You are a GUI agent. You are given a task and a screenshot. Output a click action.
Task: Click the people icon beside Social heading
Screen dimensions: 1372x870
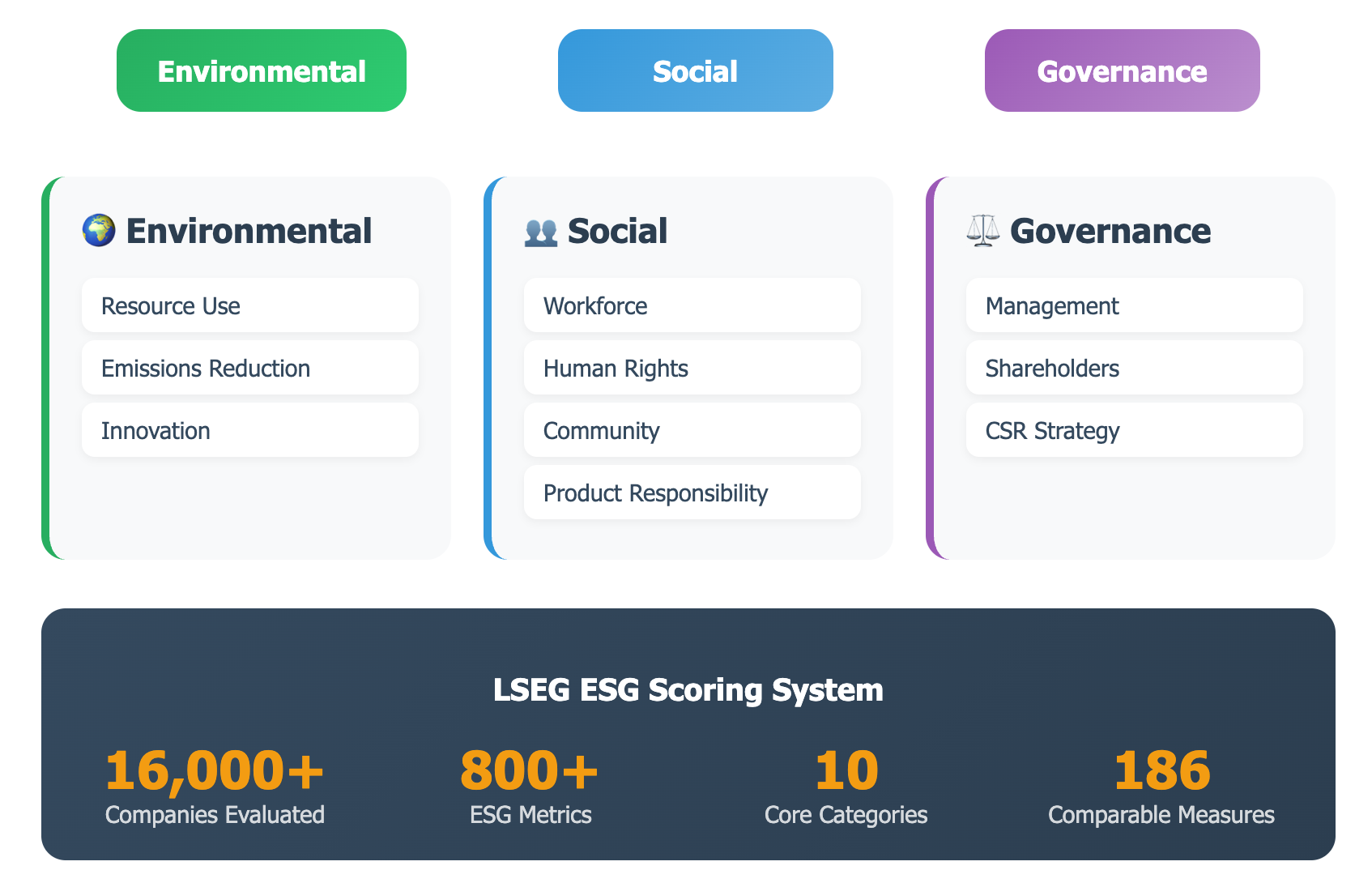pos(540,232)
